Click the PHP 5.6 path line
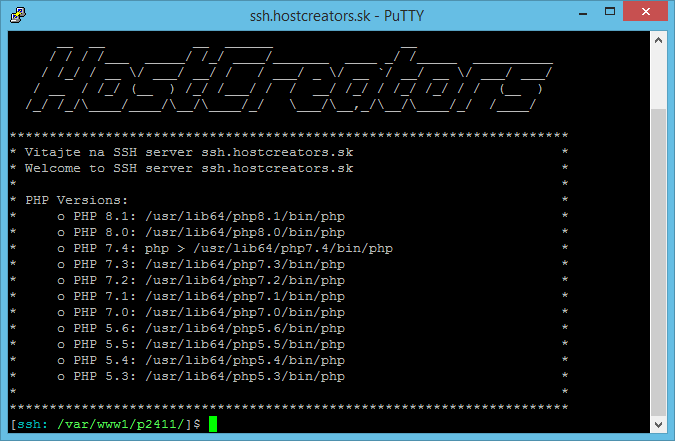675x441 pixels. pyautogui.click(x=201, y=328)
